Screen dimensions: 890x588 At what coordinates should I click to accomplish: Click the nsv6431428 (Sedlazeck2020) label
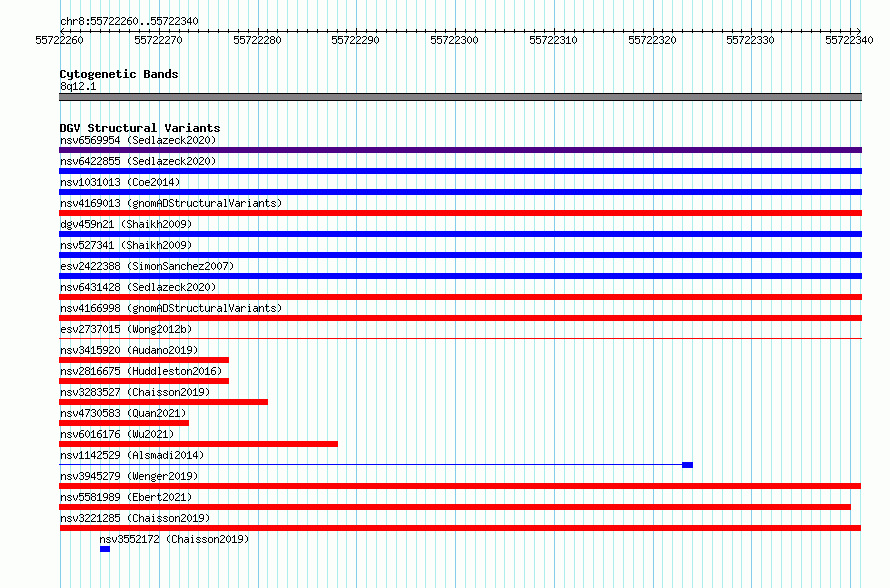click(138, 287)
